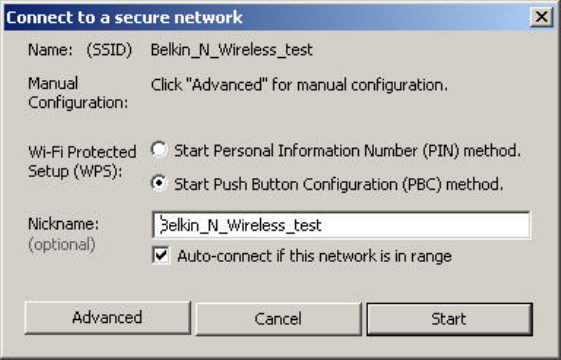Click the "Wi-Fi Protected Setup (WPS):" label
This screenshot has height=360, width=561.
[82, 162]
